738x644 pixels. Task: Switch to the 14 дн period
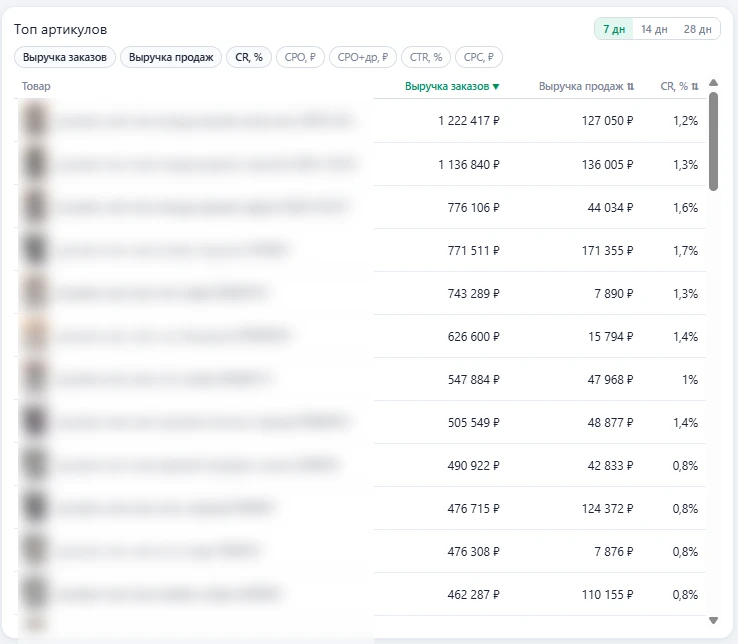(654, 29)
